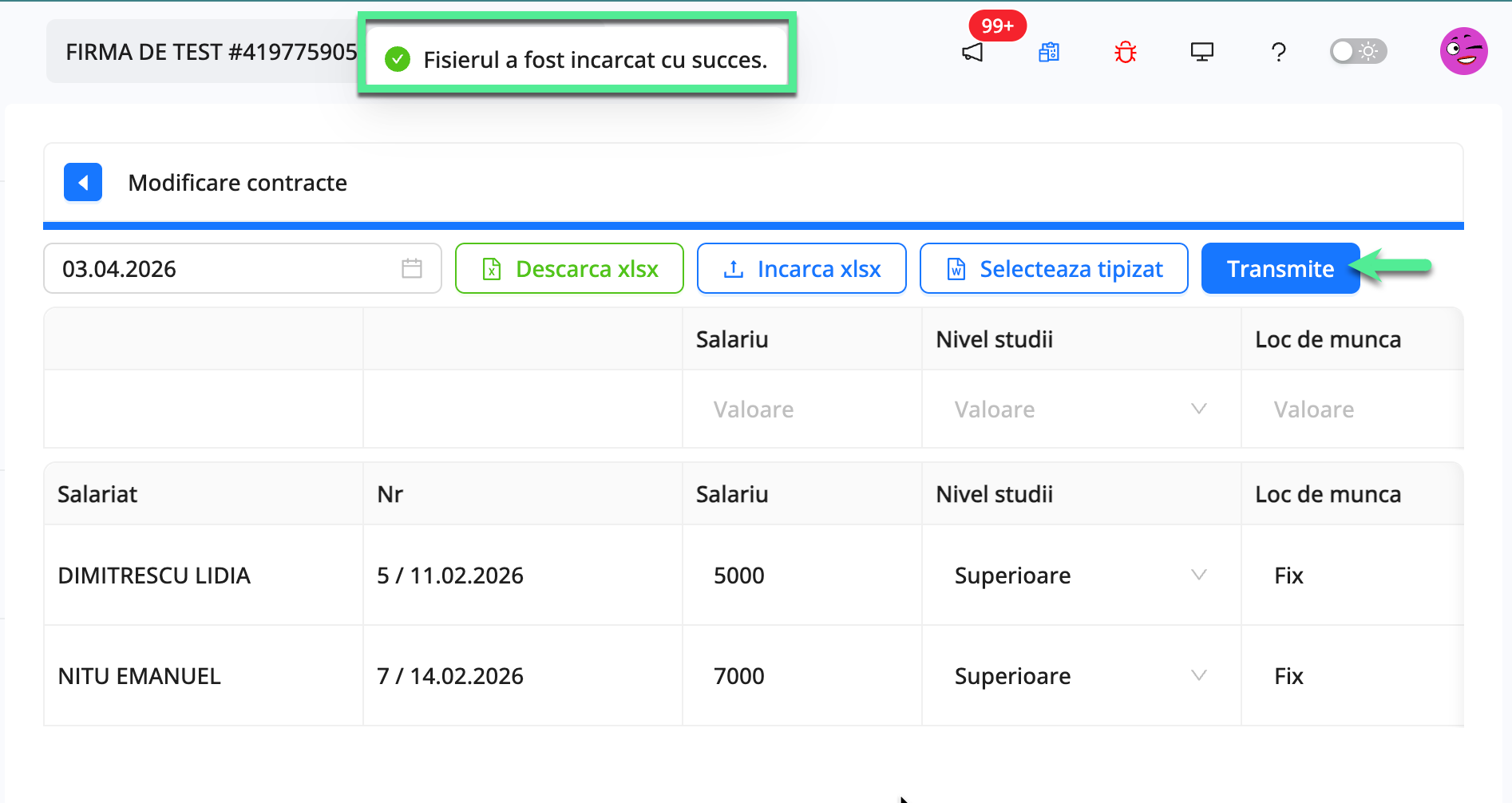Click the back arrow next to Modificare contracte
The height and width of the screenshot is (803, 1512).
click(x=83, y=182)
